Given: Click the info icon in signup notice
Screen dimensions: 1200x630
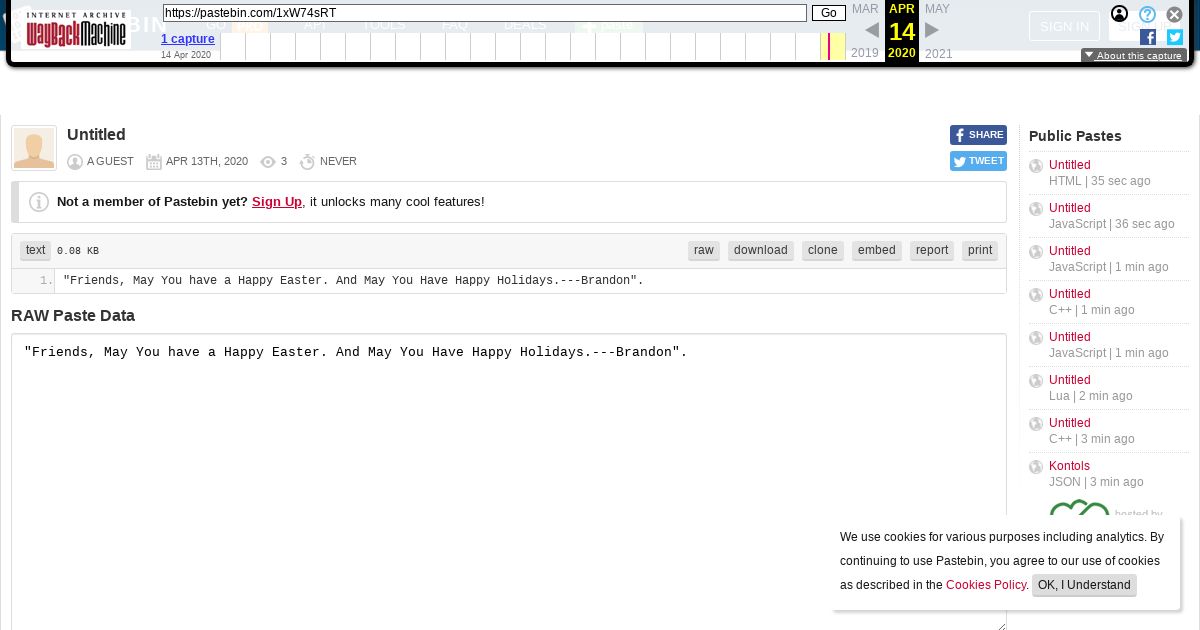Looking at the screenshot, I should tap(39, 202).
